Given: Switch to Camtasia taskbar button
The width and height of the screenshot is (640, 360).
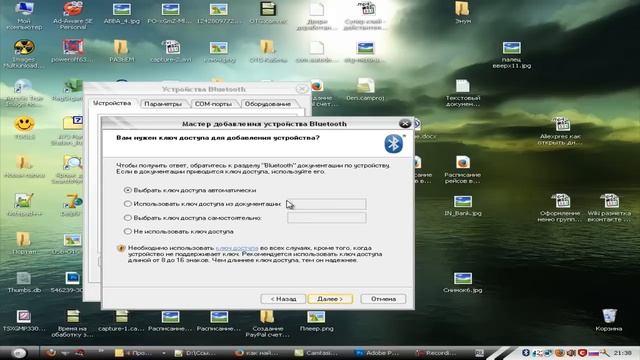Looking at the screenshot, I should point(316,353).
